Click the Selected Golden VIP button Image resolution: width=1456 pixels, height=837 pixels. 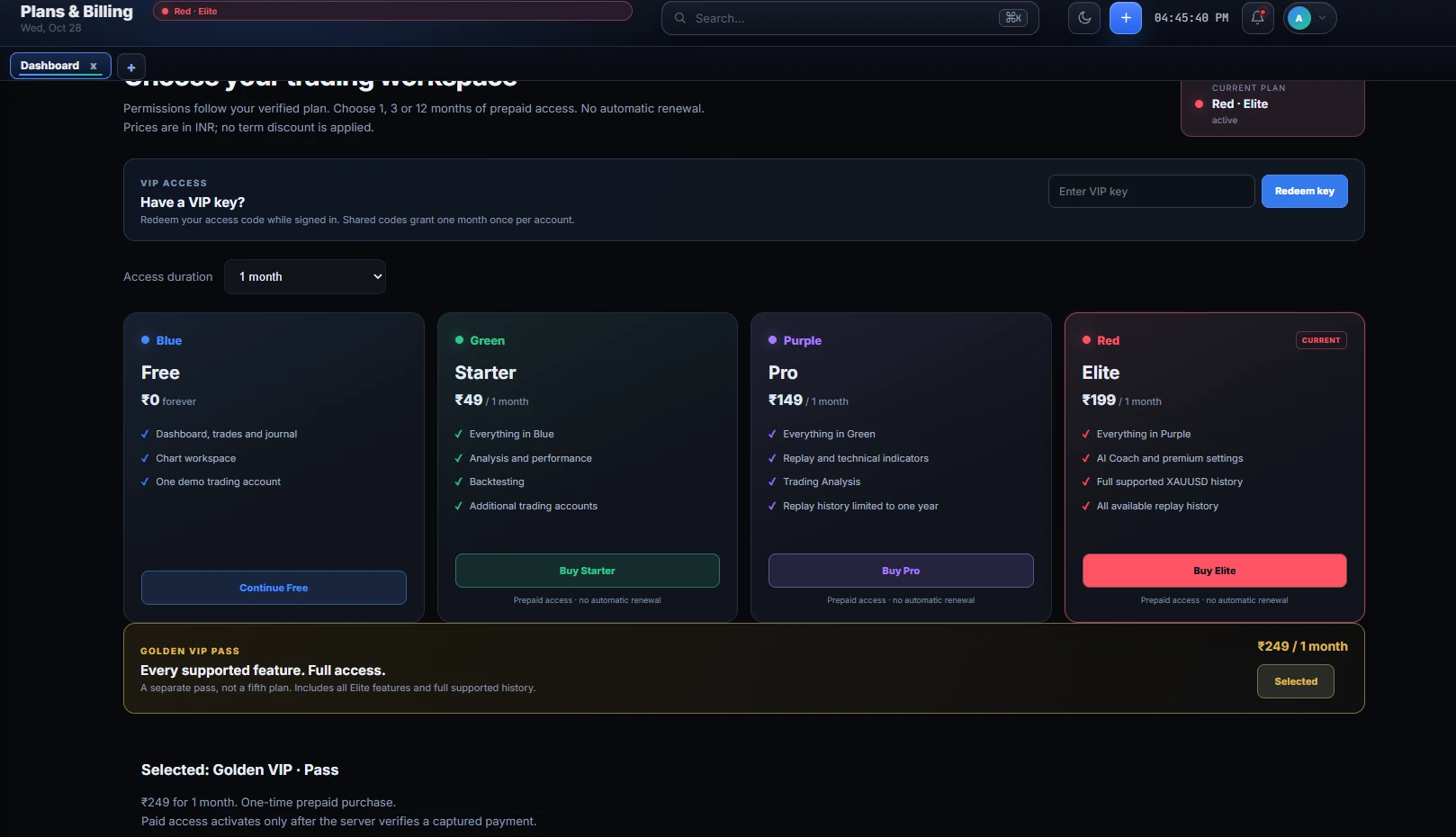pos(1295,681)
